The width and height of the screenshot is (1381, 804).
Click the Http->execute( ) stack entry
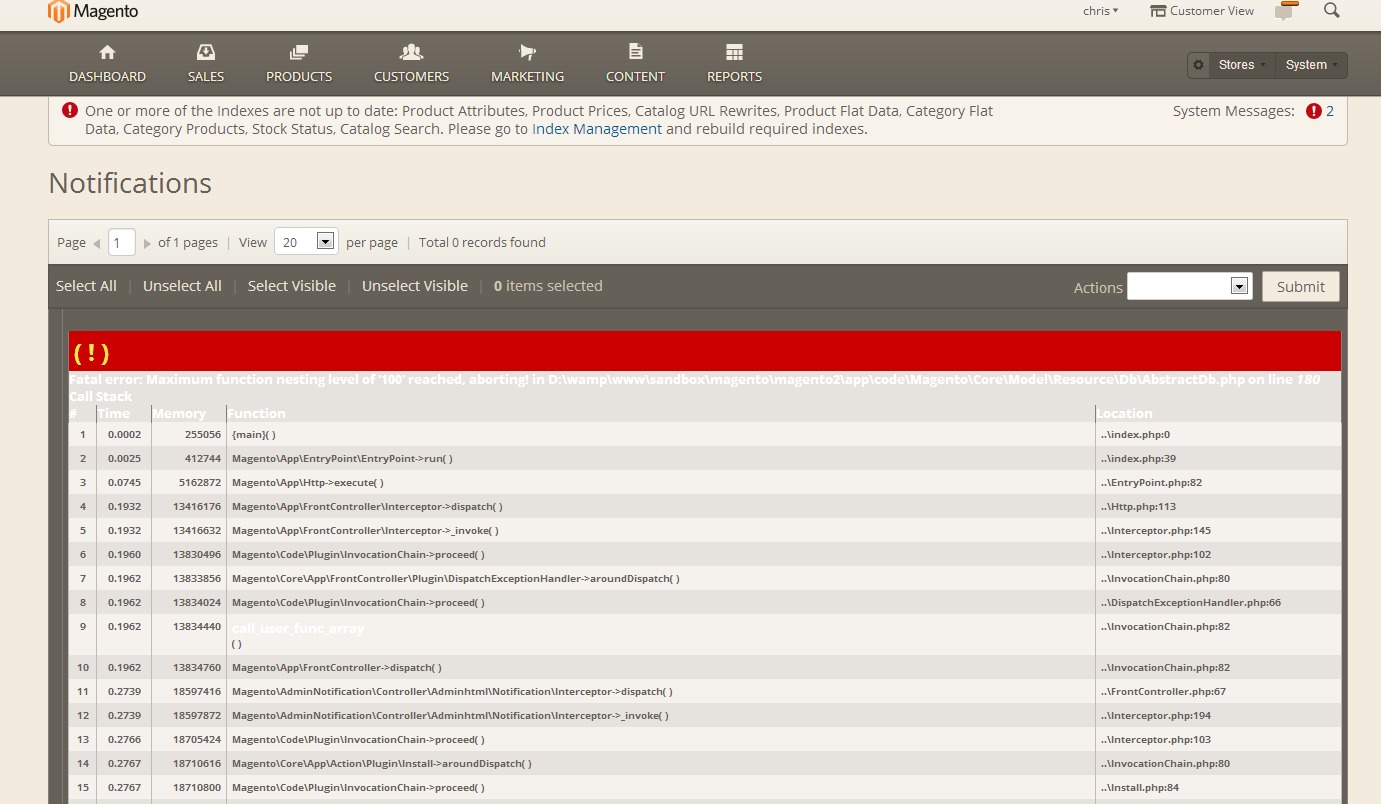(x=307, y=482)
